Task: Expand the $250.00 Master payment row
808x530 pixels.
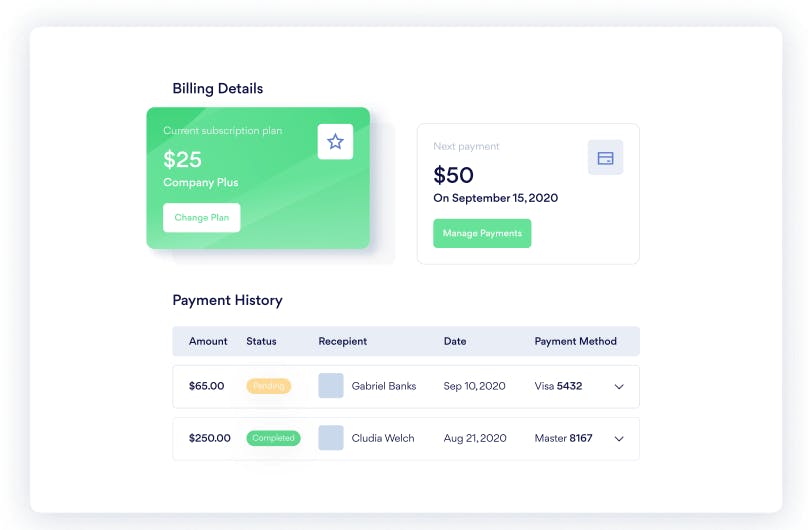Action: coord(619,439)
